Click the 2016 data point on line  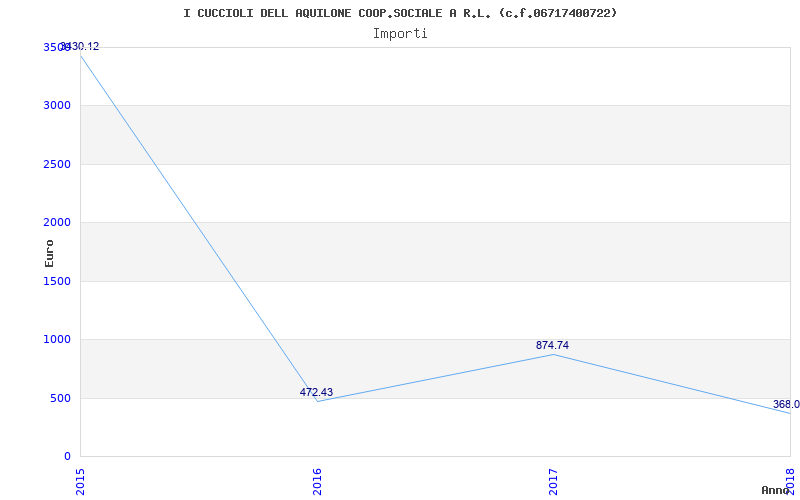[317, 402]
